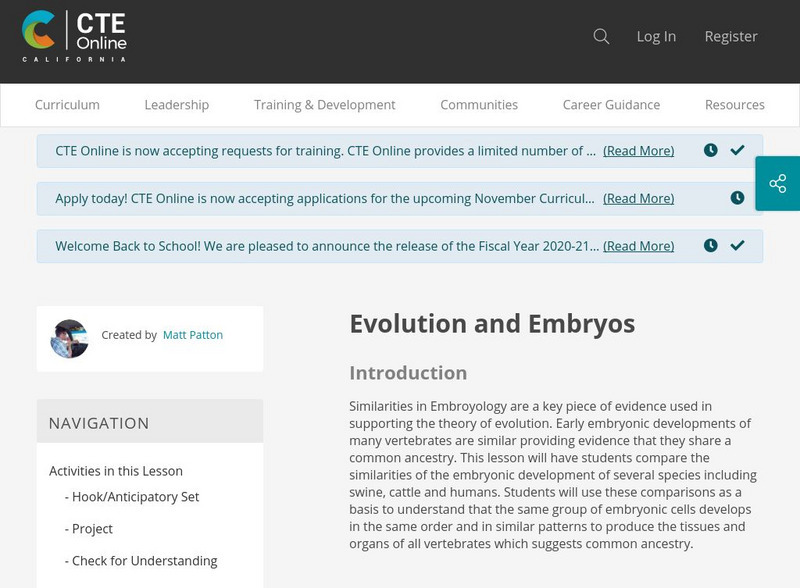Click the Log In link
Screen dimensions: 800x588
click(x=656, y=37)
